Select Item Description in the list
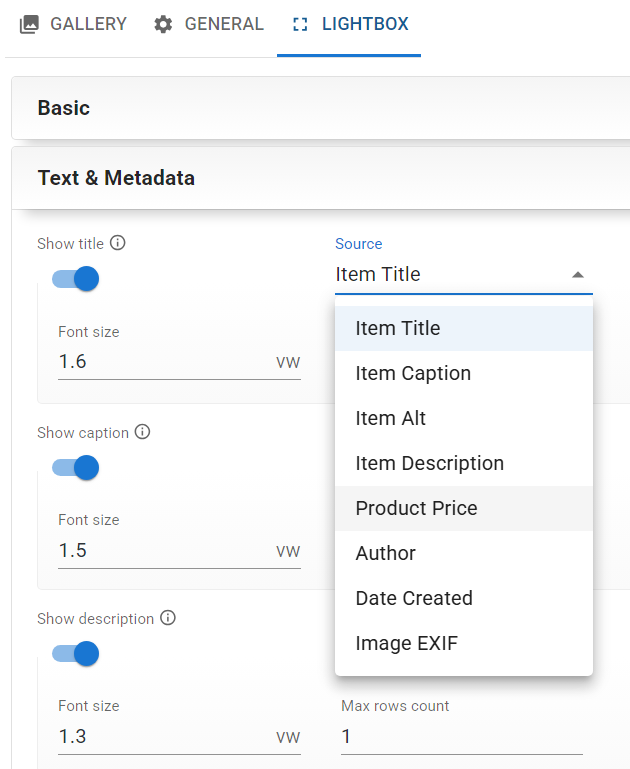Screen dimensions: 630x769 coord(429,463)
